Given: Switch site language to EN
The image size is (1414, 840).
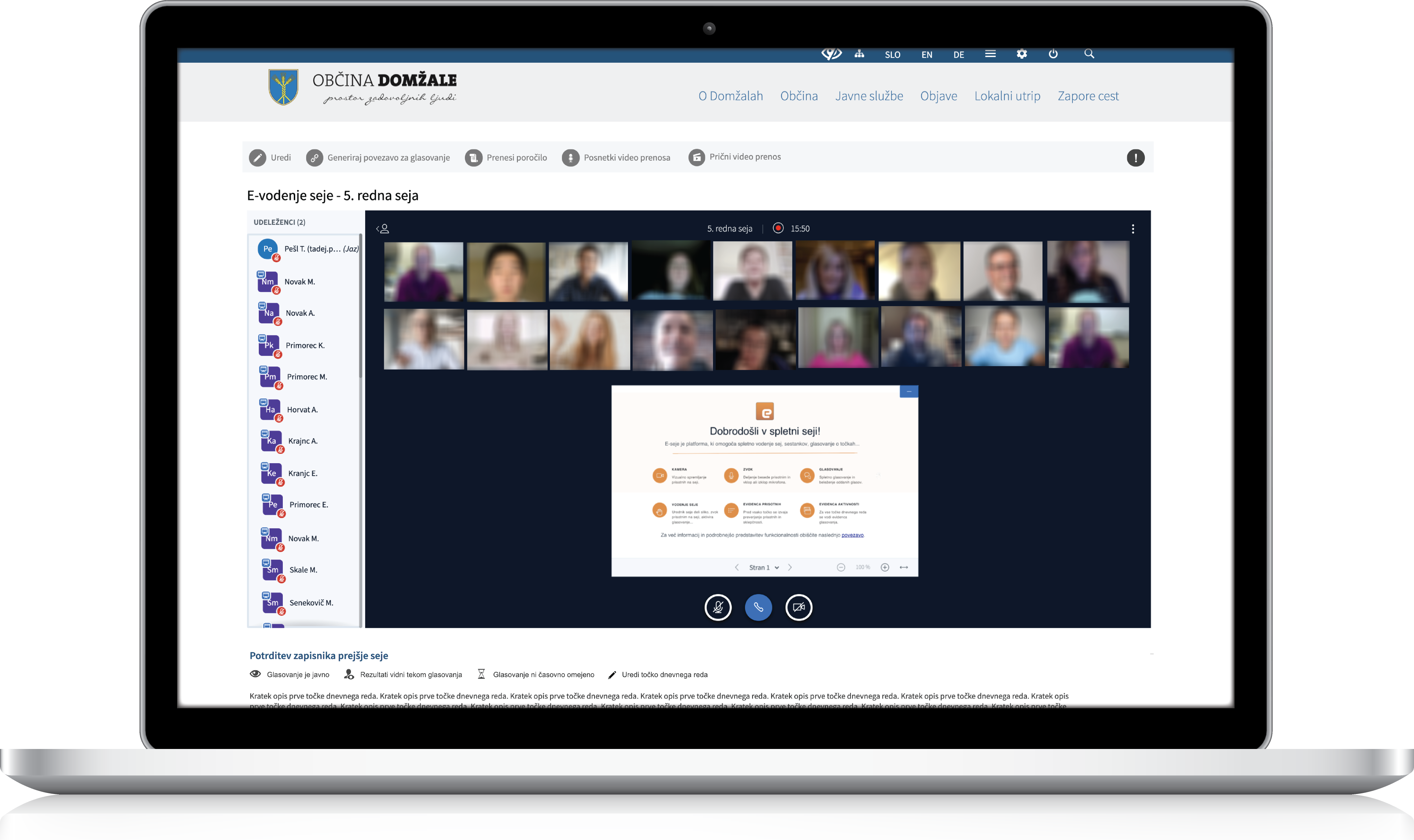Looking at the screenshot, I should pyautogui.click(x=927, y=55).
